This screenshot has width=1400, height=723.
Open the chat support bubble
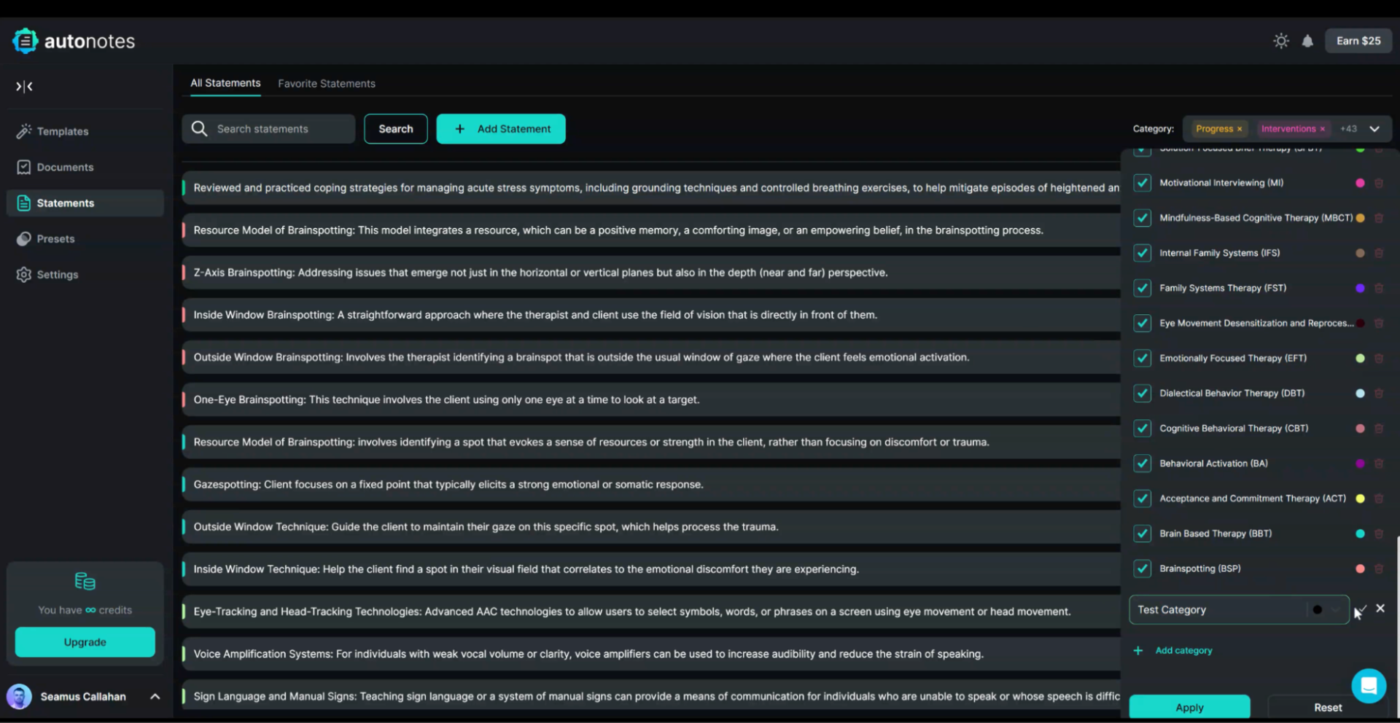coord(1368,686)
